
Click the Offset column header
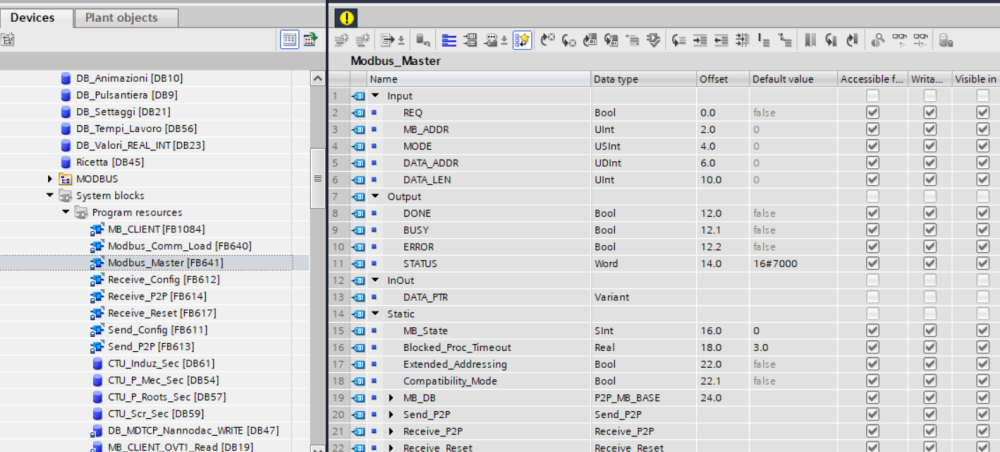tap(723, 79)
